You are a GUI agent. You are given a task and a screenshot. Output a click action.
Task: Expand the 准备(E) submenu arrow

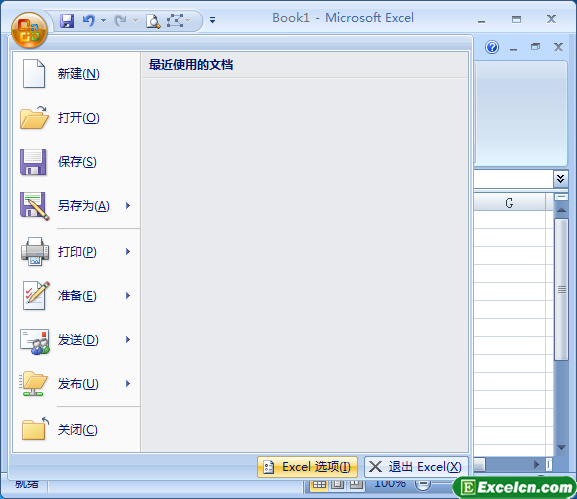click(128, 295)
